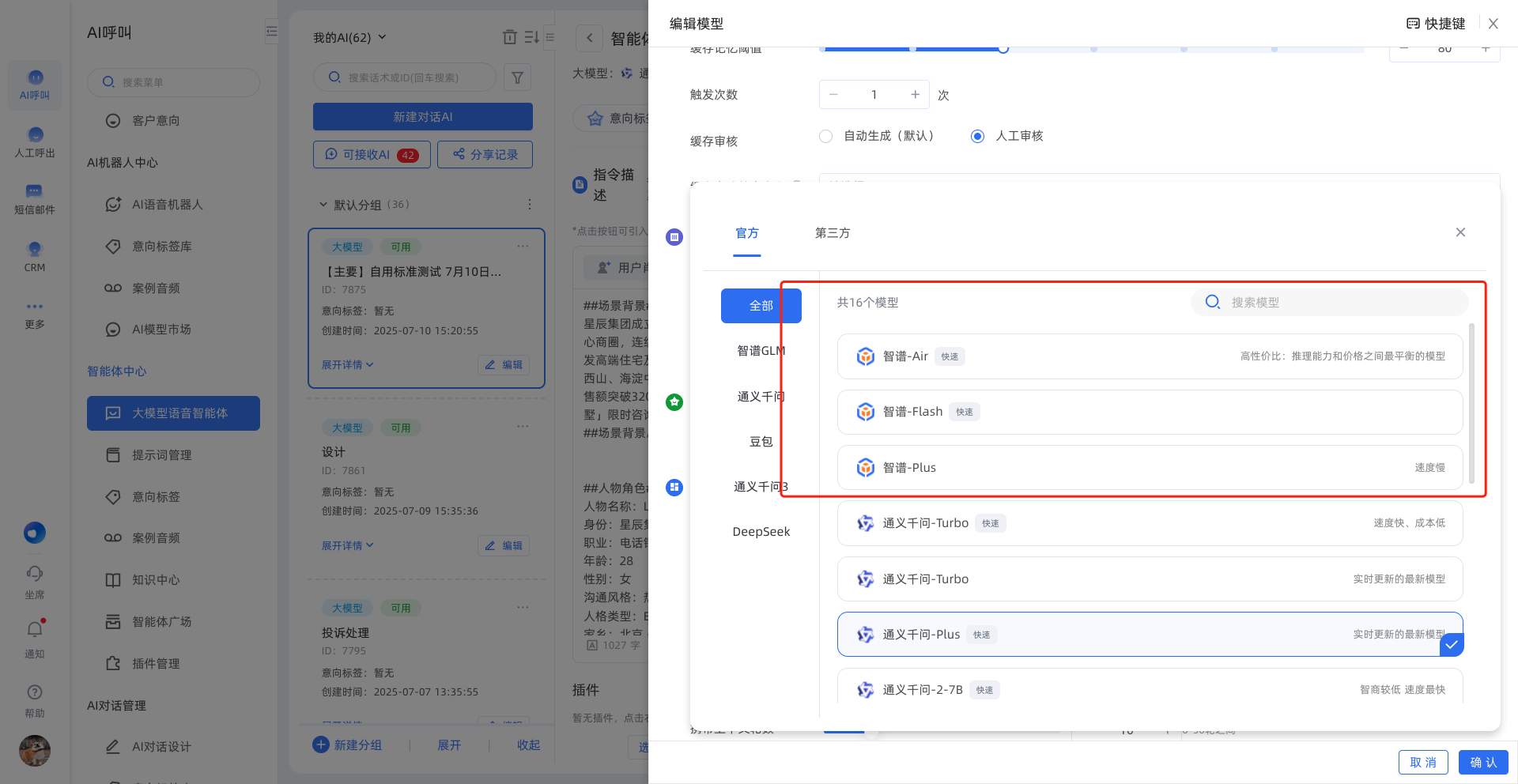Collapse 默认分组 (36) group
The width and height of the screenshot is (1518, 784).
pyautogui.click(x=323, y=205)
